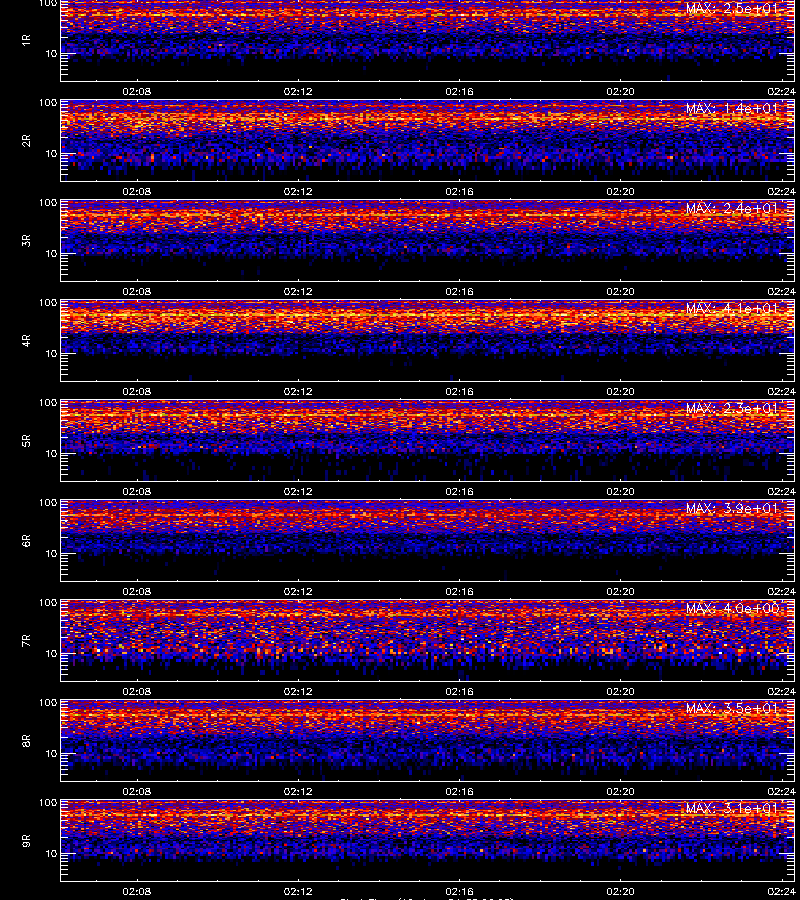
Task: Click the 2R spectrogram plot area
Action: [x=428, y=141]
